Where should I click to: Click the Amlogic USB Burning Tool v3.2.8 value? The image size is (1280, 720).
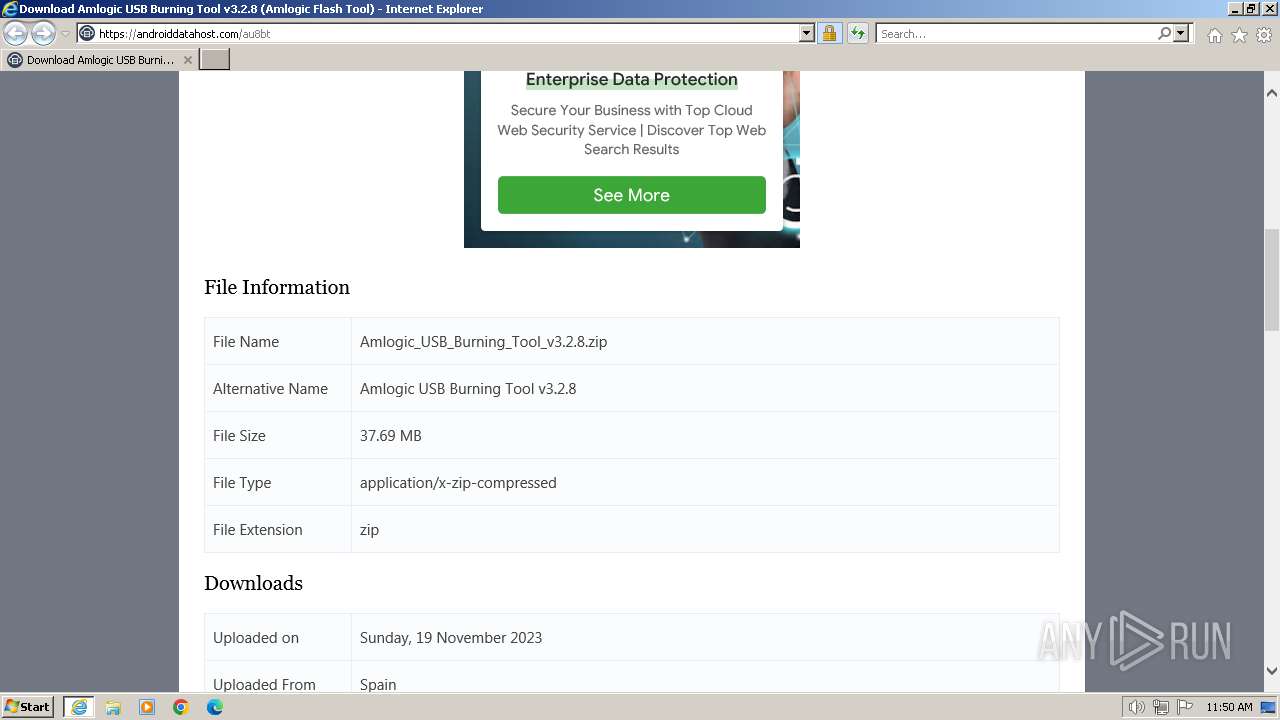point(468,388)
